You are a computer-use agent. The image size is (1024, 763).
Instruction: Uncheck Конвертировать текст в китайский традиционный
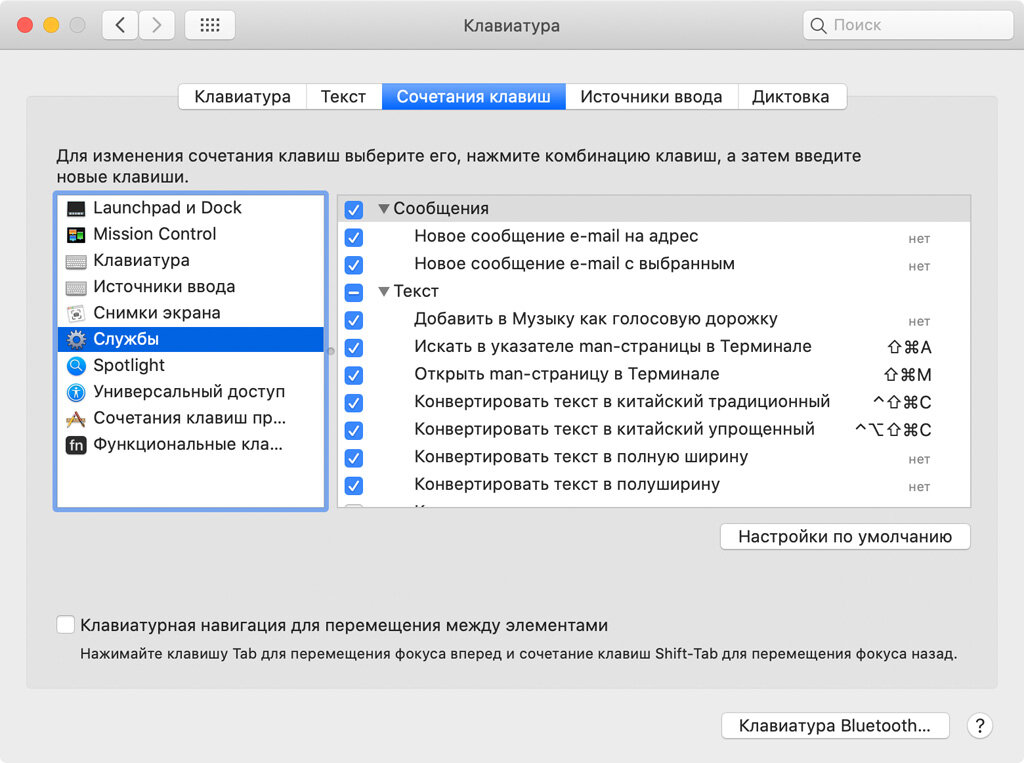(354, 402)
